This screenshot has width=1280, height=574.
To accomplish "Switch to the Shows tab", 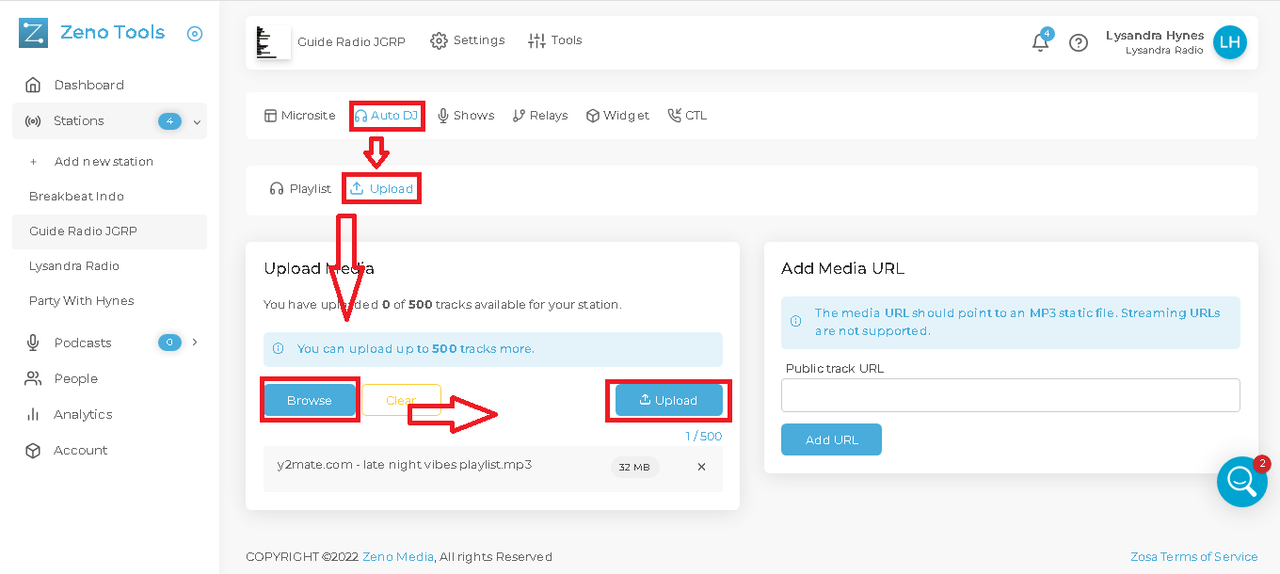I will coord(466,116).
